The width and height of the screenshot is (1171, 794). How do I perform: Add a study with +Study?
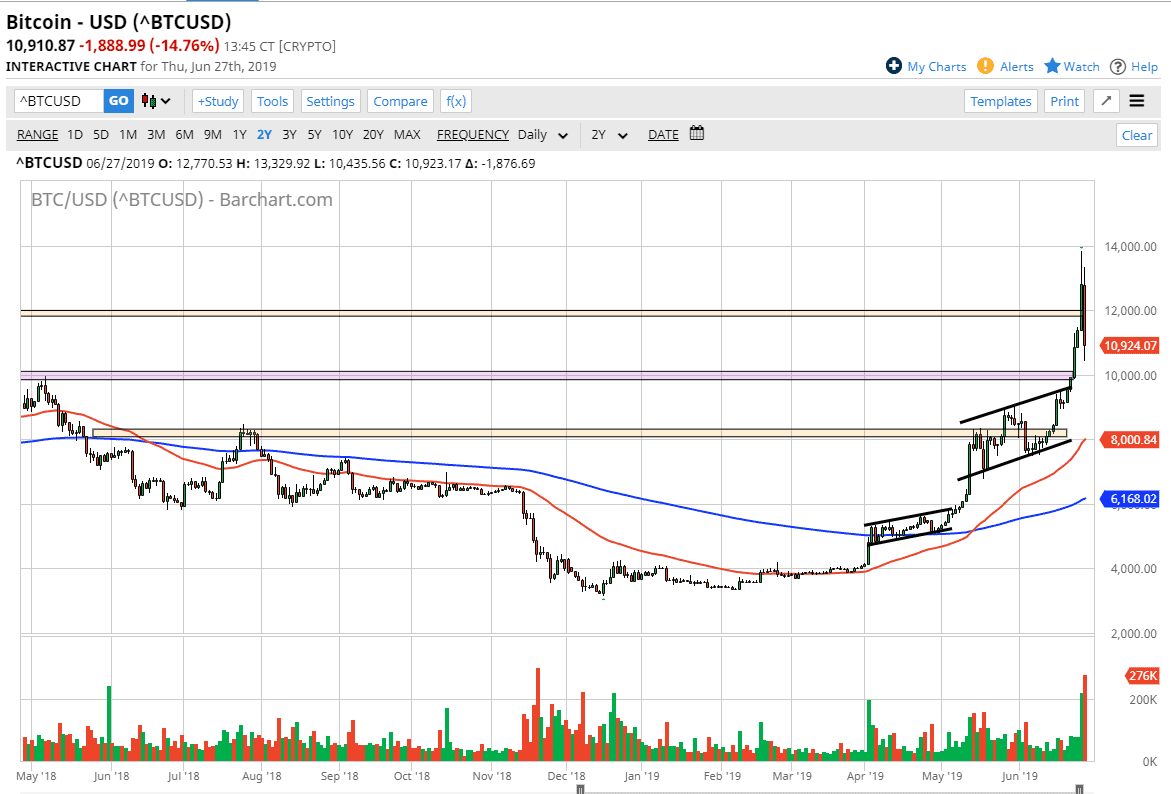pos(218,101)
